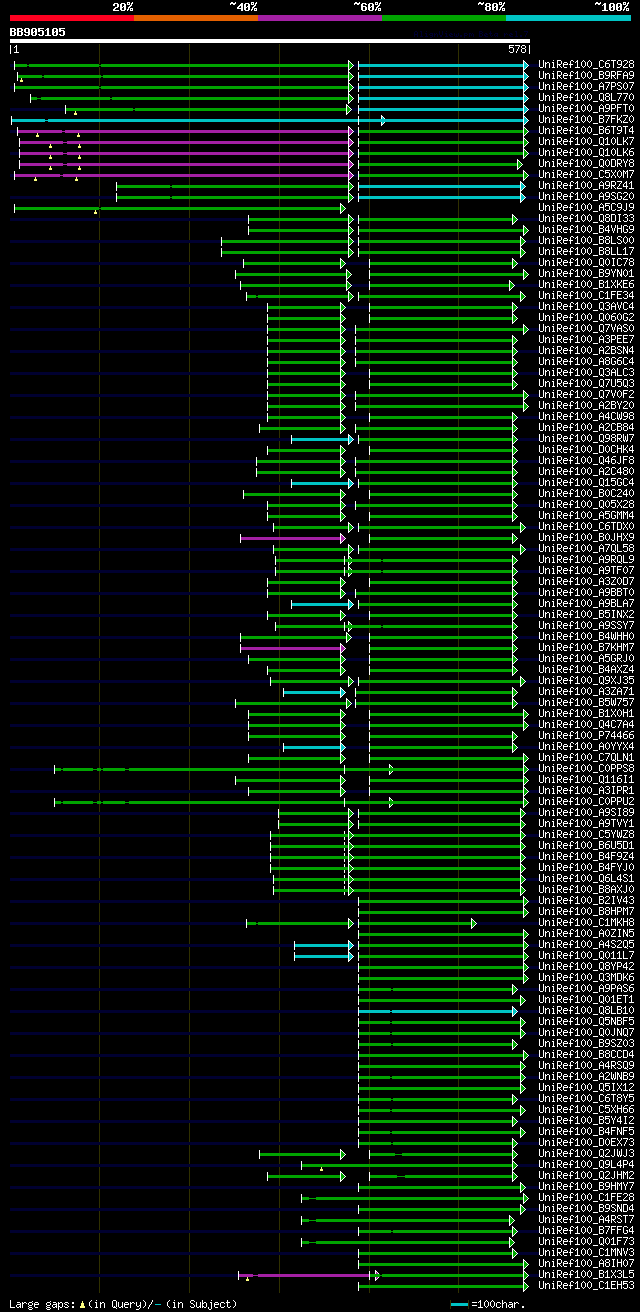
Task: Select the UniRef100_B8AXJ0 row label
Action: coord(586,889)
